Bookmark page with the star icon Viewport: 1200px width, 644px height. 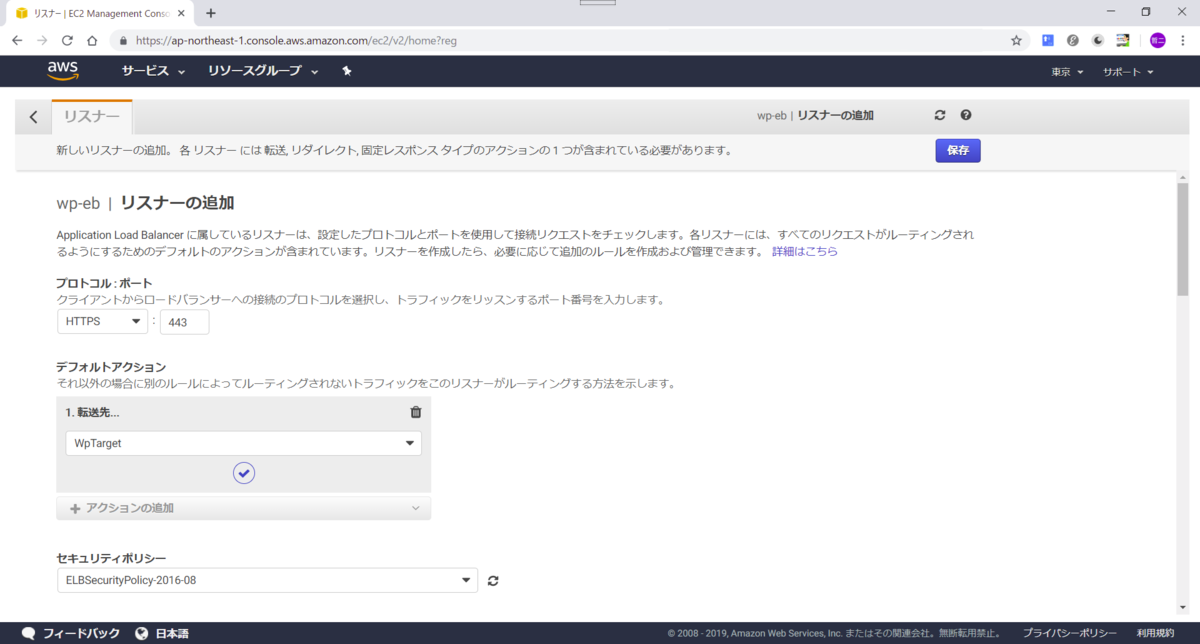[x=1015, y=40]
